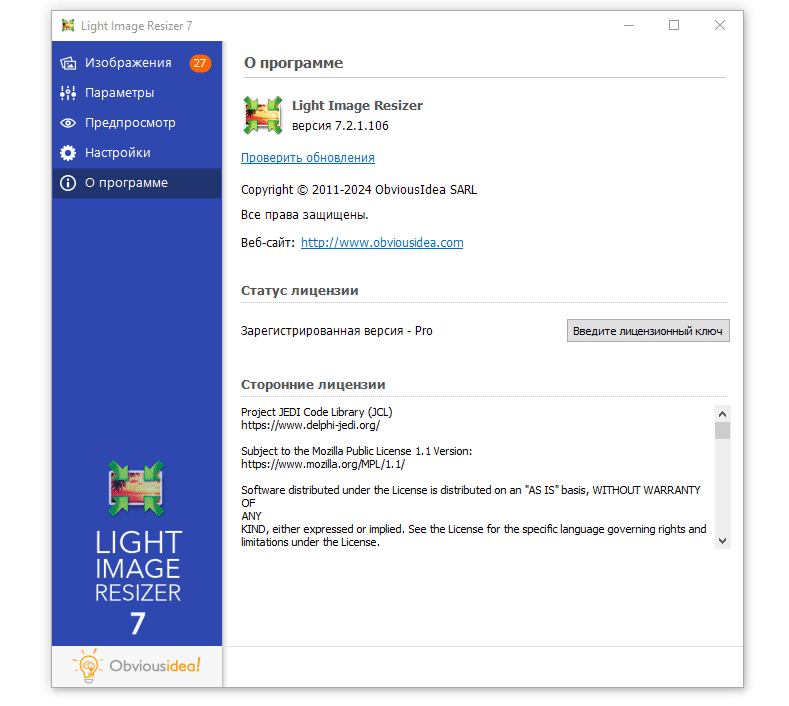
Task: Minimize the Light Image Resizer window
Action: (x=629, y=25)
